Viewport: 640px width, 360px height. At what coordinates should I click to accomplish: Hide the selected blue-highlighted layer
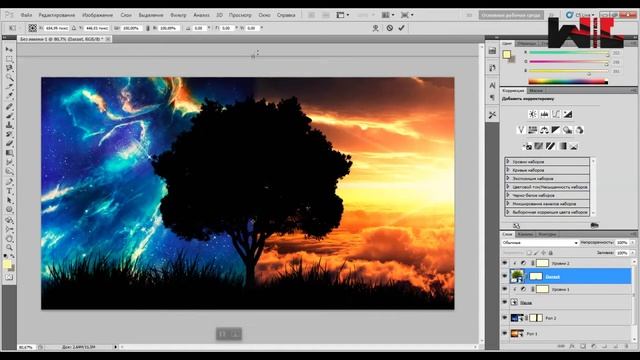coord(505,276)
